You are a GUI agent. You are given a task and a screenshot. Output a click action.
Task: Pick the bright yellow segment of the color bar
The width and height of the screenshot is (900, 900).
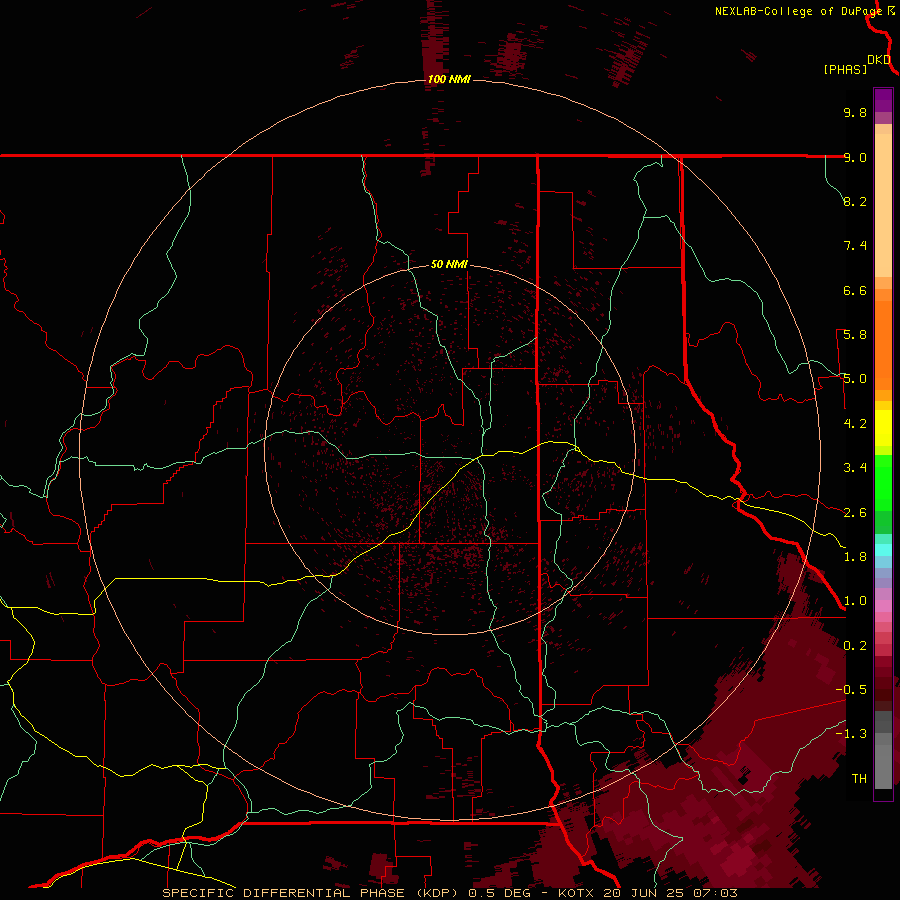tap(883, 428)
